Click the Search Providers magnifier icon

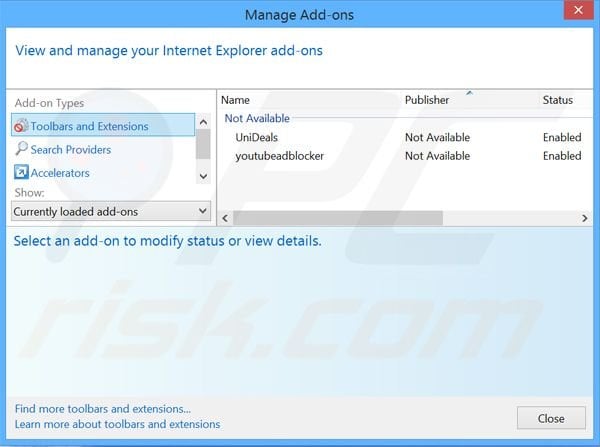(21, 149)
